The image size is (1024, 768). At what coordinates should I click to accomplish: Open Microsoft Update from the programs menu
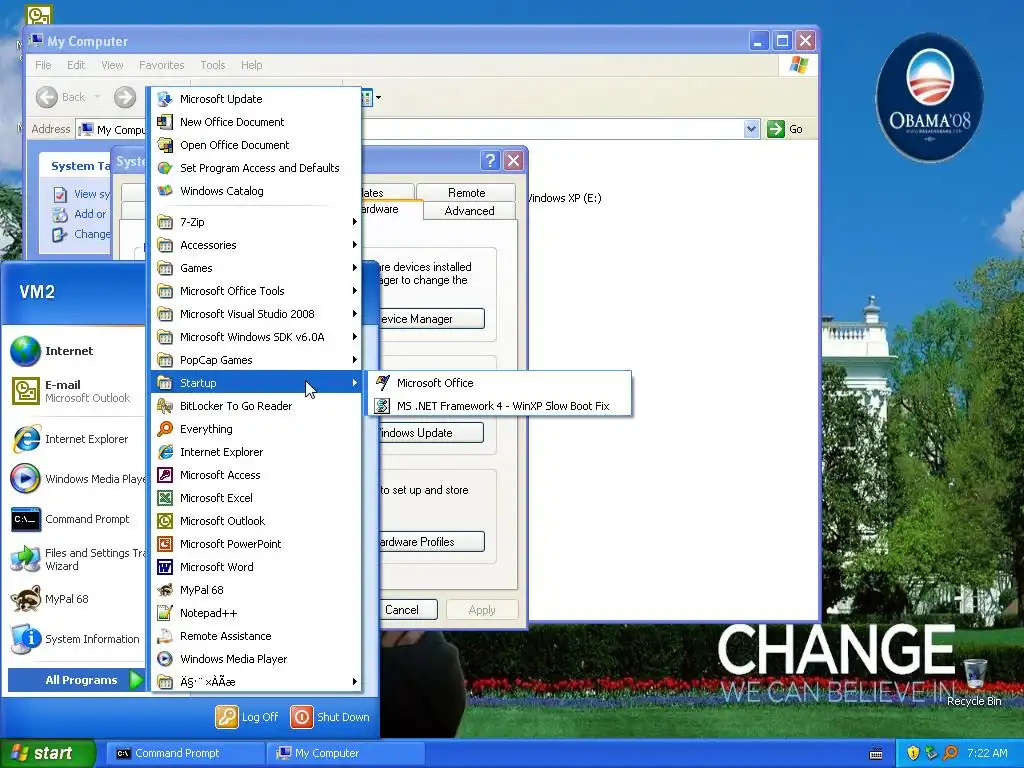tap(256, 99)
